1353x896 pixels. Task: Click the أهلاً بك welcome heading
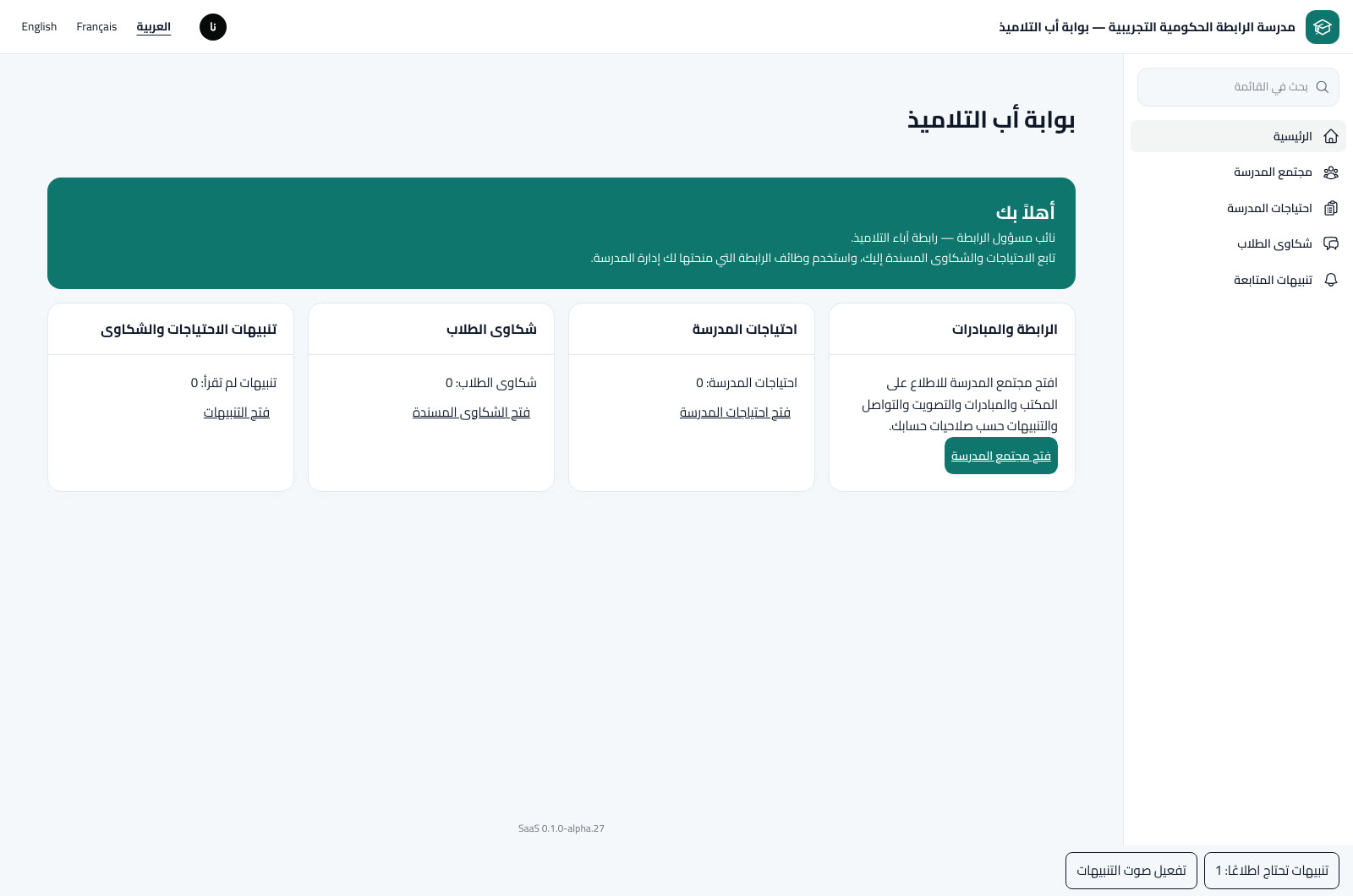[x=1026, y=211]
